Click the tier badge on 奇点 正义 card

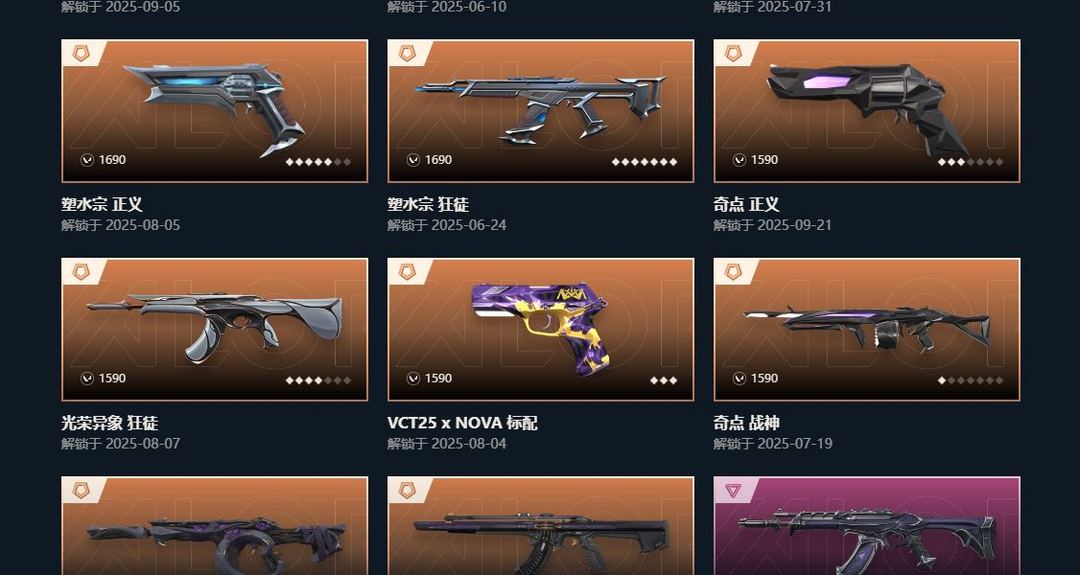733,53
